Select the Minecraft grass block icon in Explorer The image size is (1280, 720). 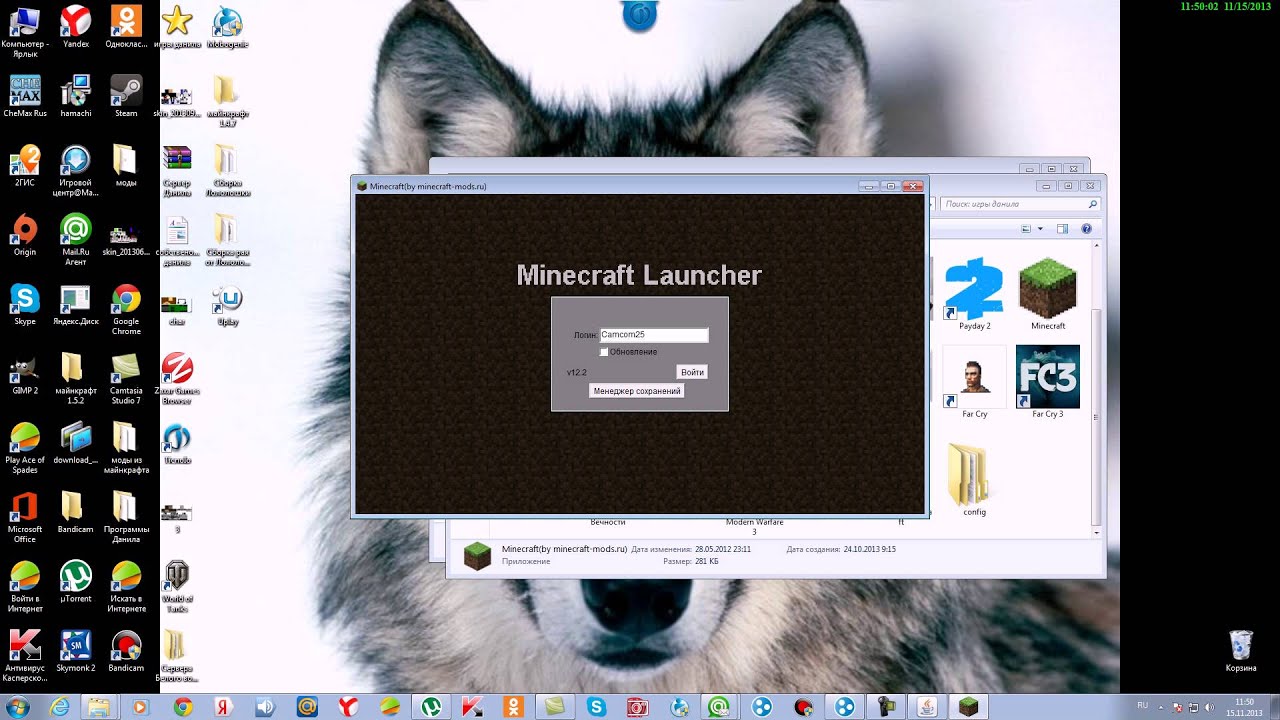(1047, 294)
